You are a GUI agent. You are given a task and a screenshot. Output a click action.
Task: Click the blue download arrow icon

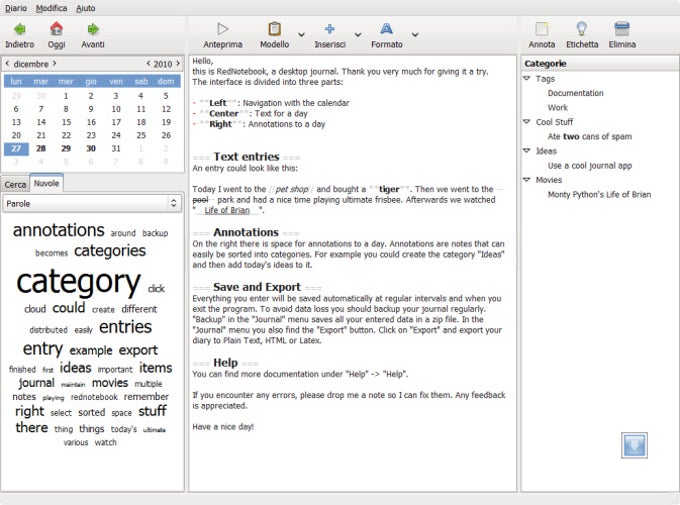[634, 445]
